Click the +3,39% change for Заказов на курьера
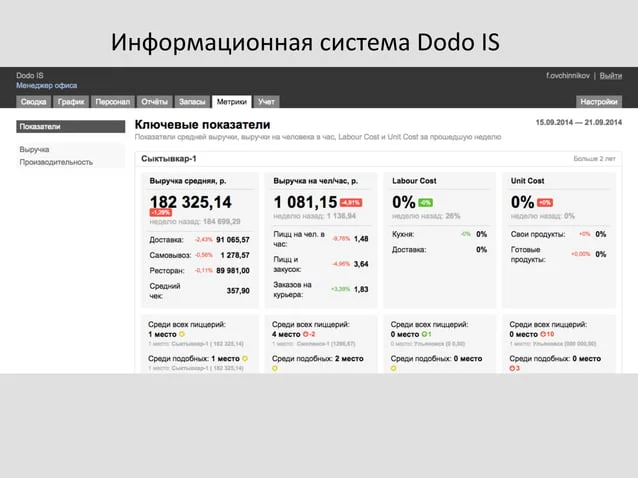The width and height of the screenshot is (638, 478). point(341,289)
